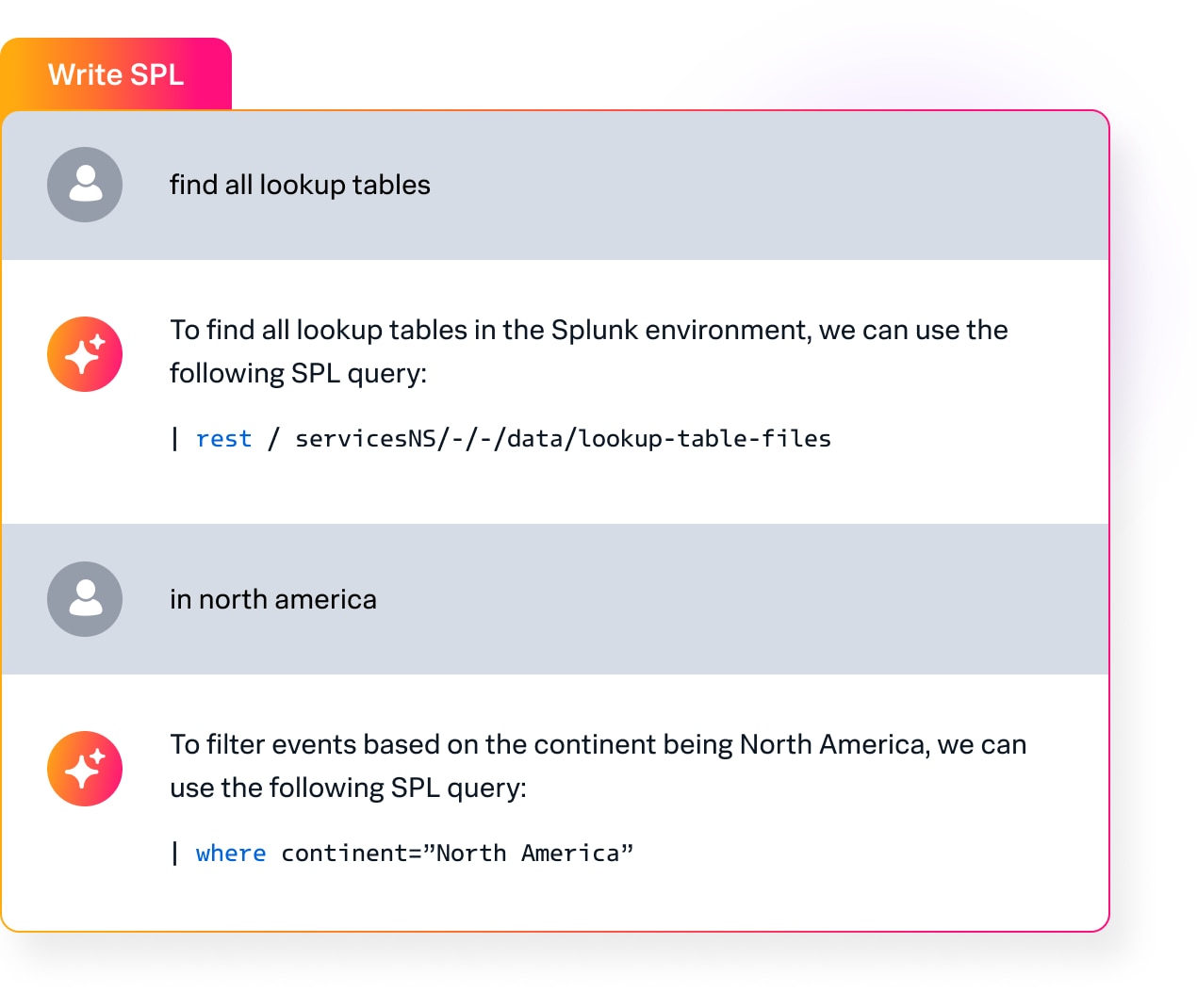
Task: Click "use the following SPL query:" in second answer
Action: pos(348,788)
